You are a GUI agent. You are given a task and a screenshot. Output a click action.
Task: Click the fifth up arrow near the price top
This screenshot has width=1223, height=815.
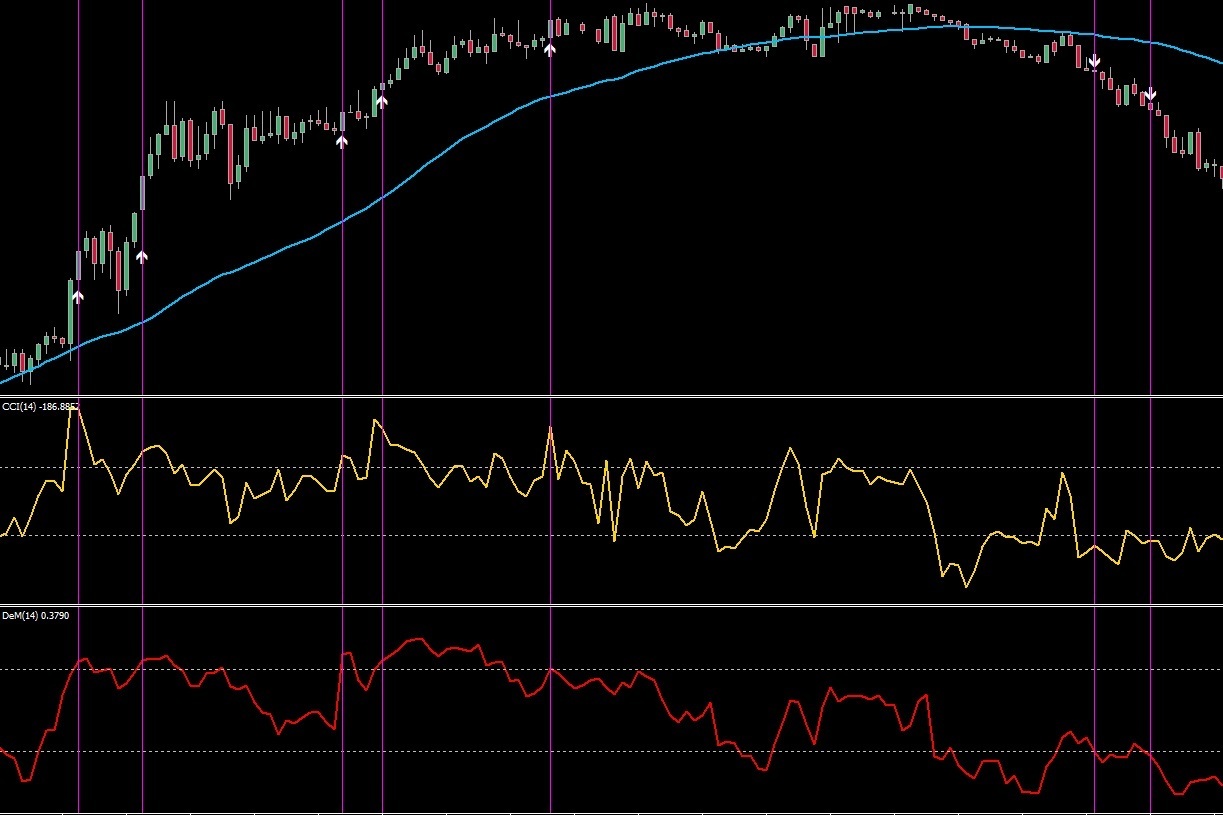coord(550,47)
